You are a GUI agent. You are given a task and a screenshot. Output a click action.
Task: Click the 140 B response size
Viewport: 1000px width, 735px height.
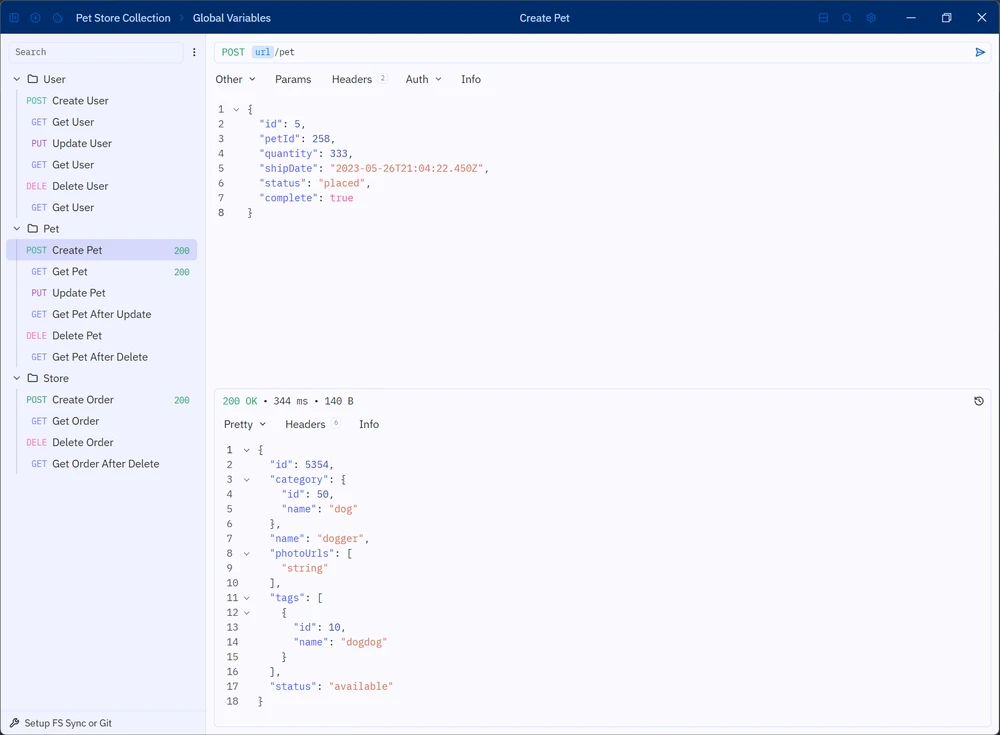(339, 401)
